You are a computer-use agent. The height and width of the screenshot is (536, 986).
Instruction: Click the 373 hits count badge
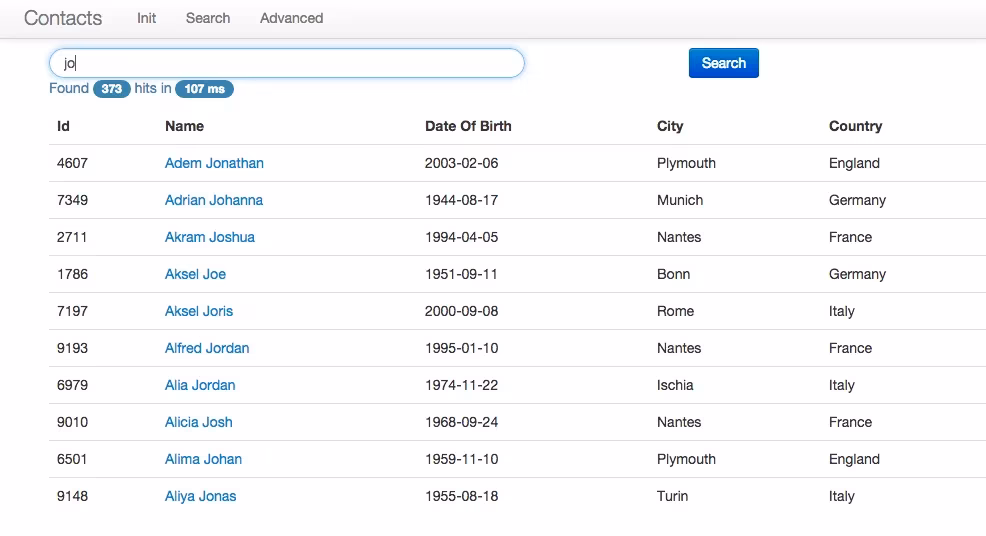pos(112,89)
